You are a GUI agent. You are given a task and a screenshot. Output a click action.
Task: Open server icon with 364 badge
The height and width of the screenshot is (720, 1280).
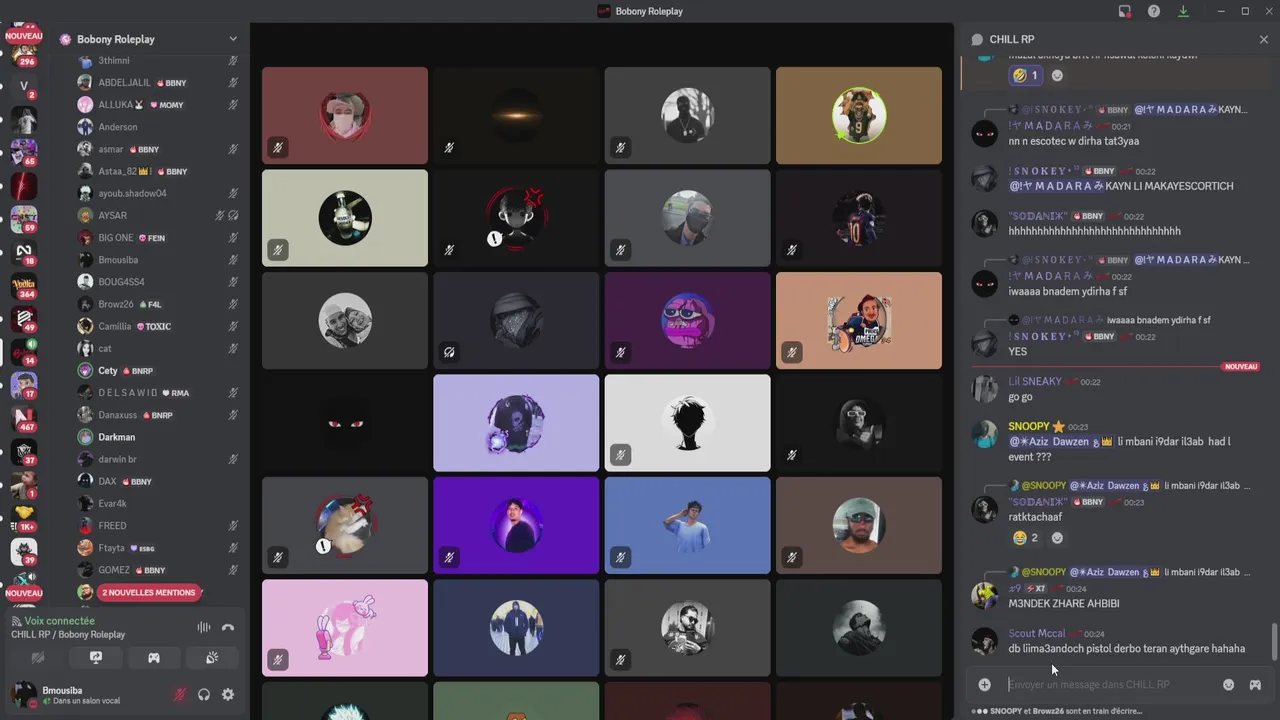(x=24, y=285)
